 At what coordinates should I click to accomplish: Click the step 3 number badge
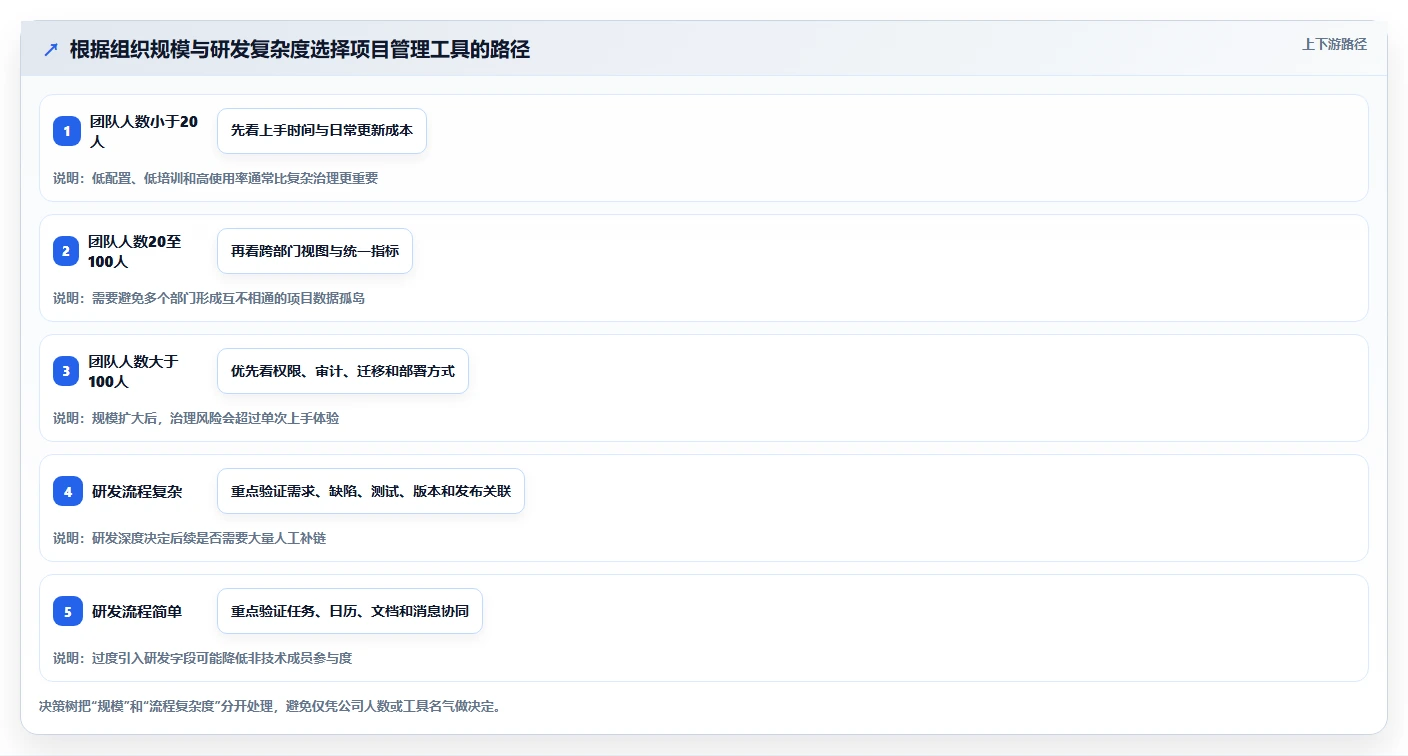click(x=66, y=371)
